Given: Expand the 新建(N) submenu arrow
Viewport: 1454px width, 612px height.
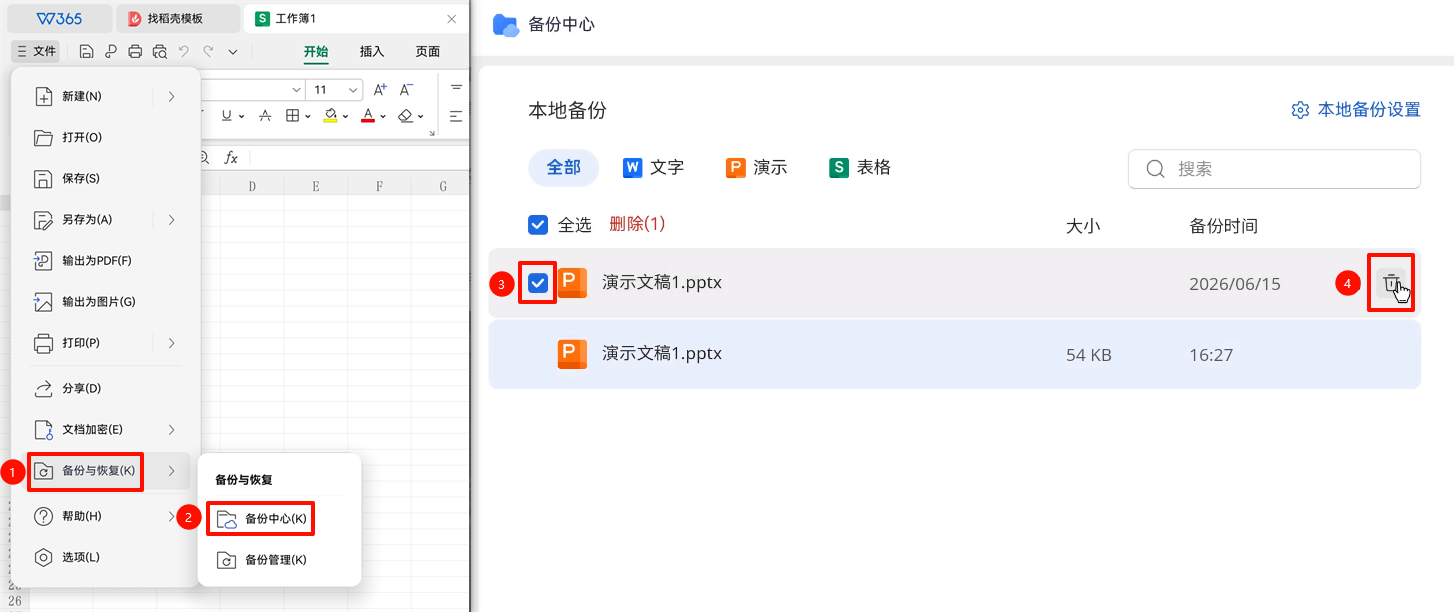Looking at the screenshot, I should (x=172, y=96).
